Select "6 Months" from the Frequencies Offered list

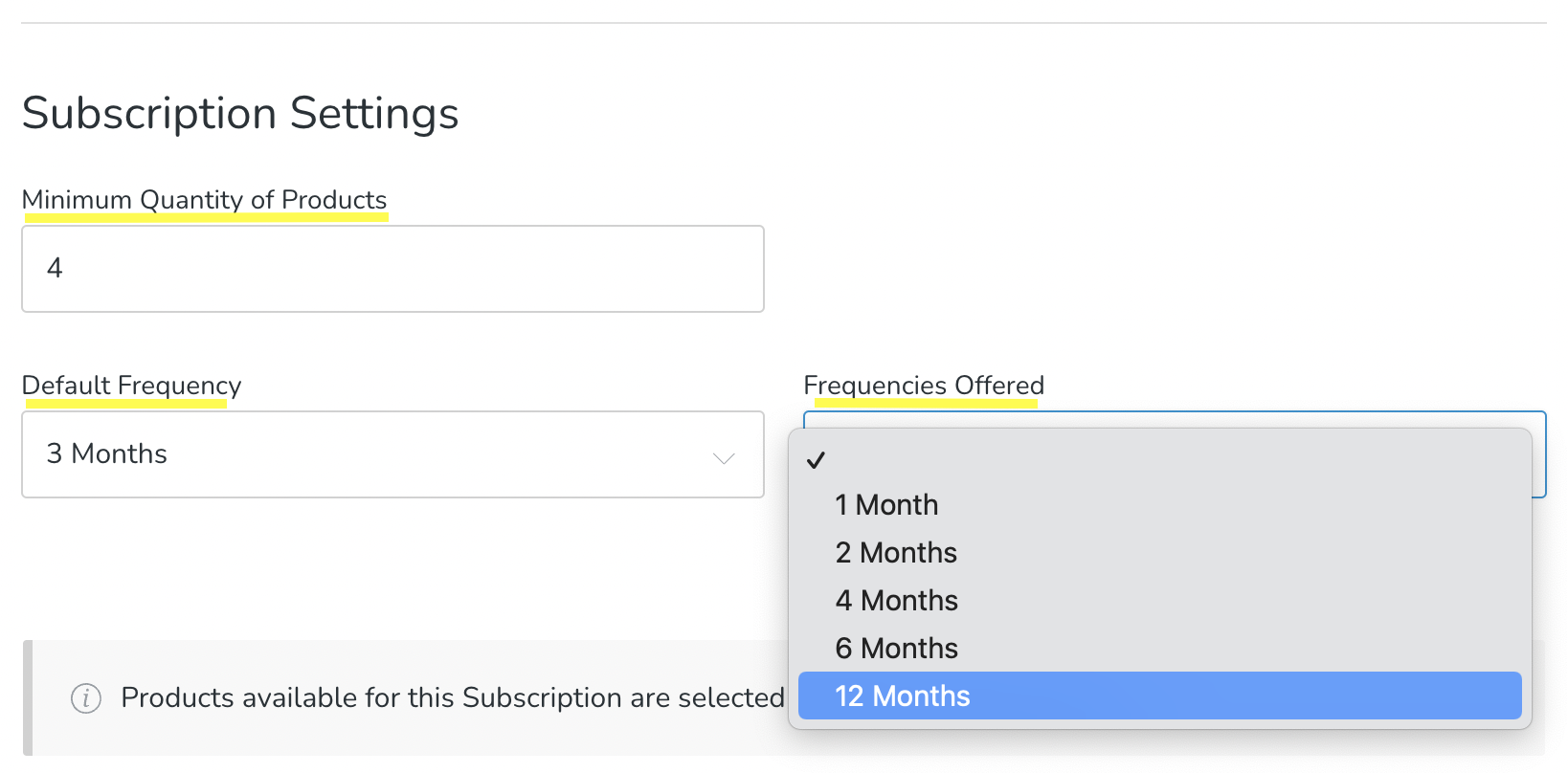(x=895, y=648)
